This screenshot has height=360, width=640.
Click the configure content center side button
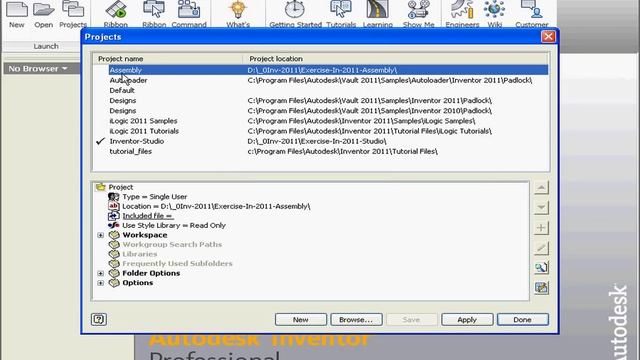541,288
